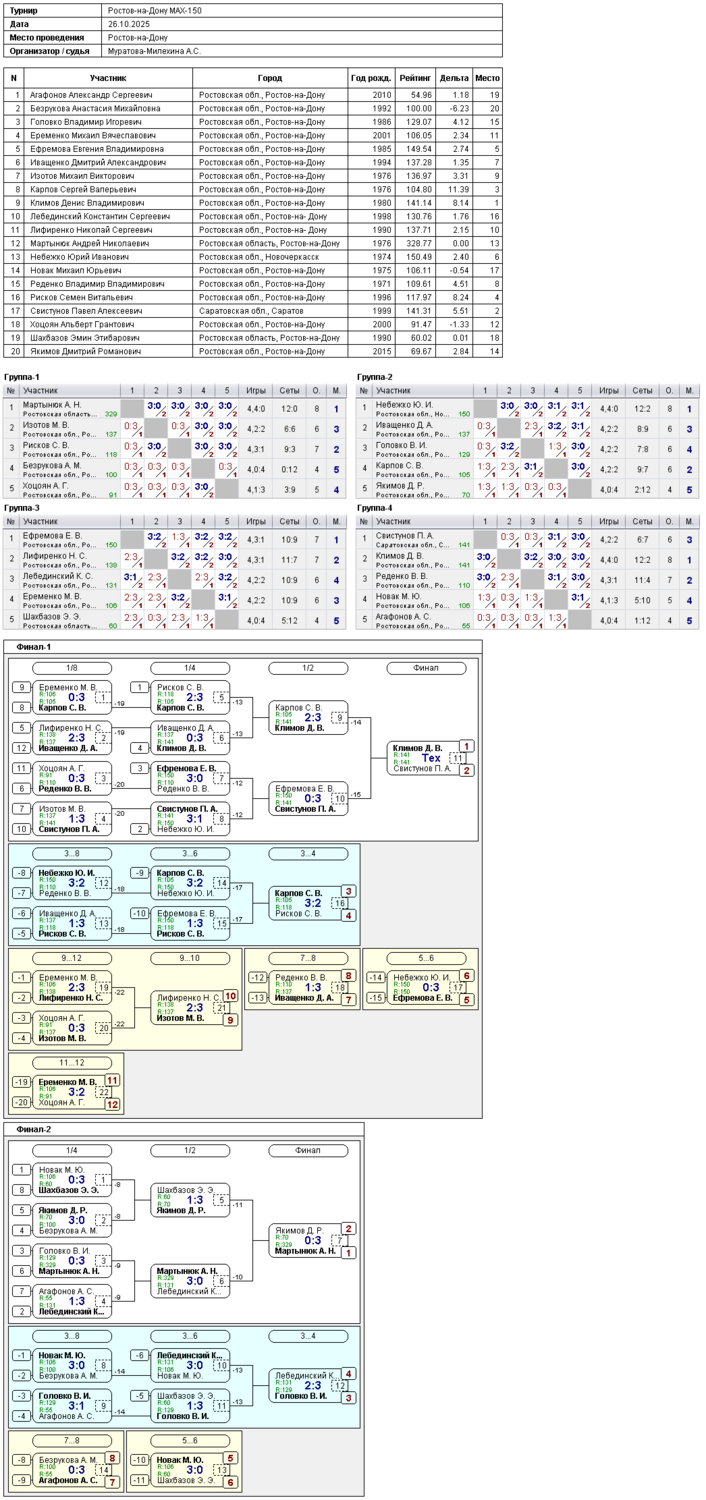Open the Группа-1 heading
The image size is (706, 1500).
(x=26, y=376)
